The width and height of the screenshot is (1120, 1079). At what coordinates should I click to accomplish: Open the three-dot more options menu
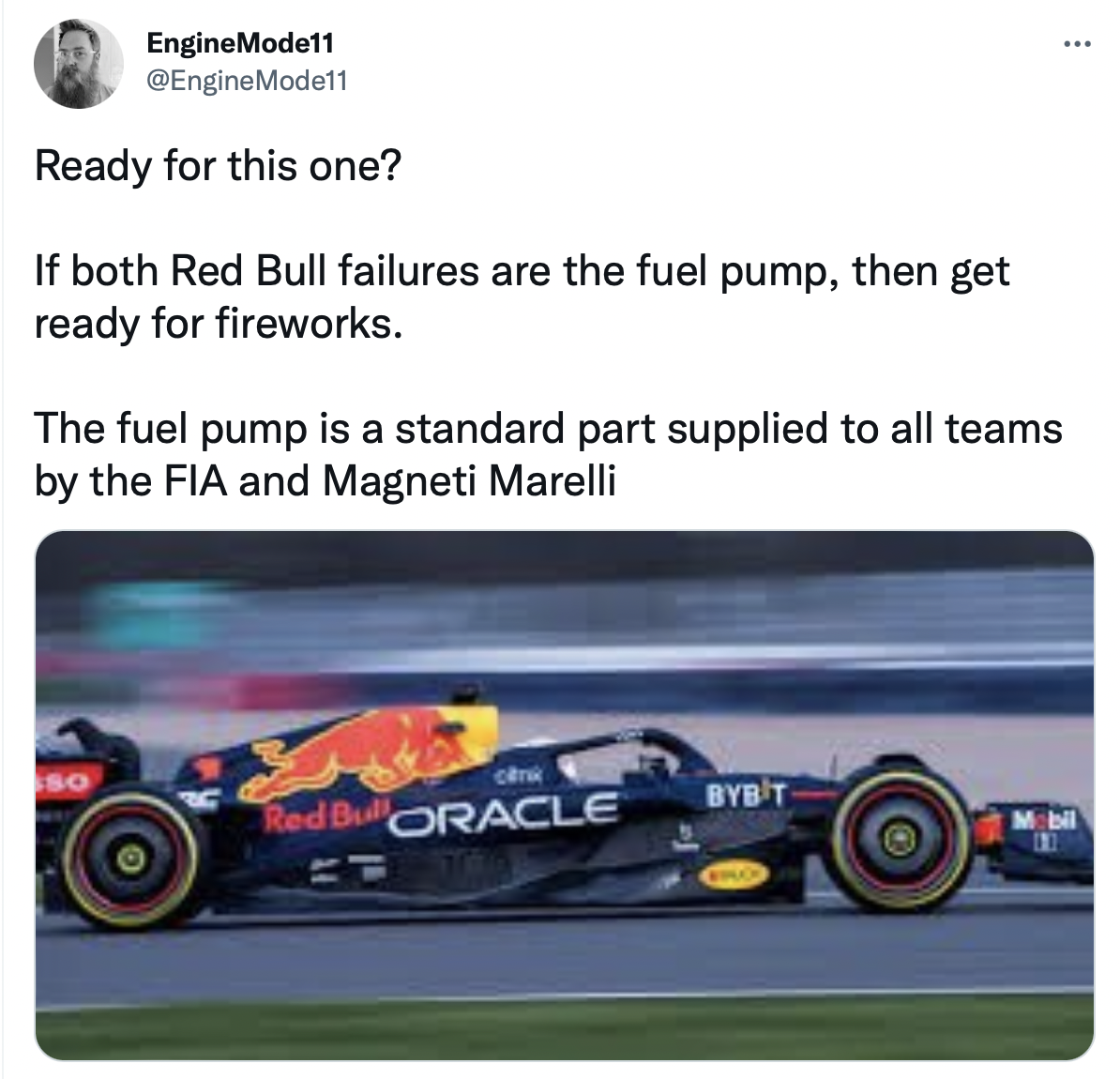coord(1077,44)
